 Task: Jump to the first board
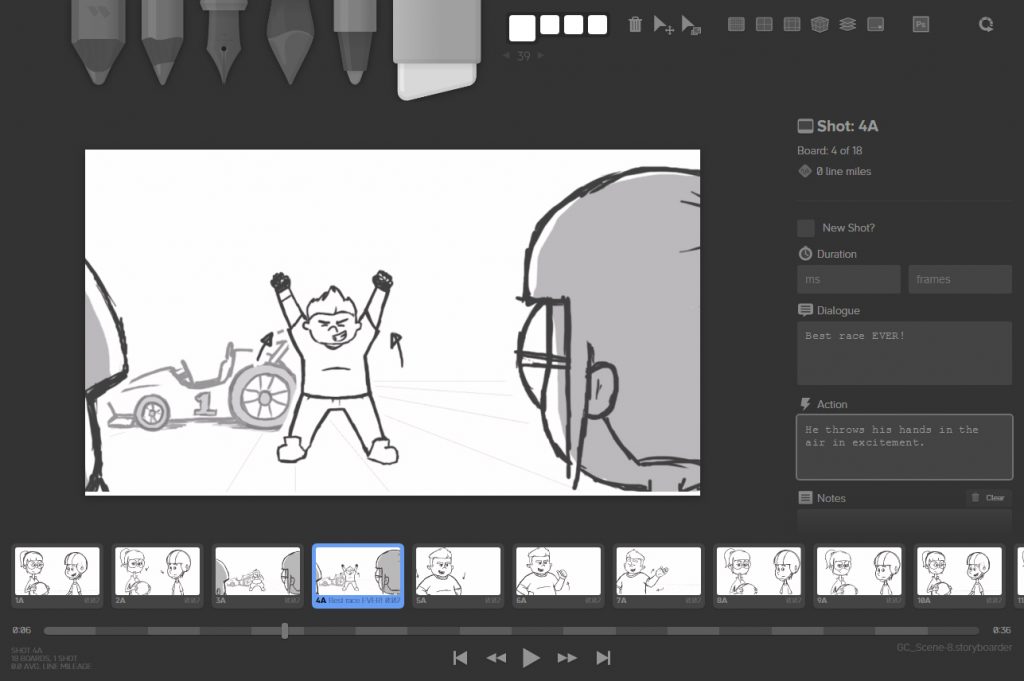[460, 658]
